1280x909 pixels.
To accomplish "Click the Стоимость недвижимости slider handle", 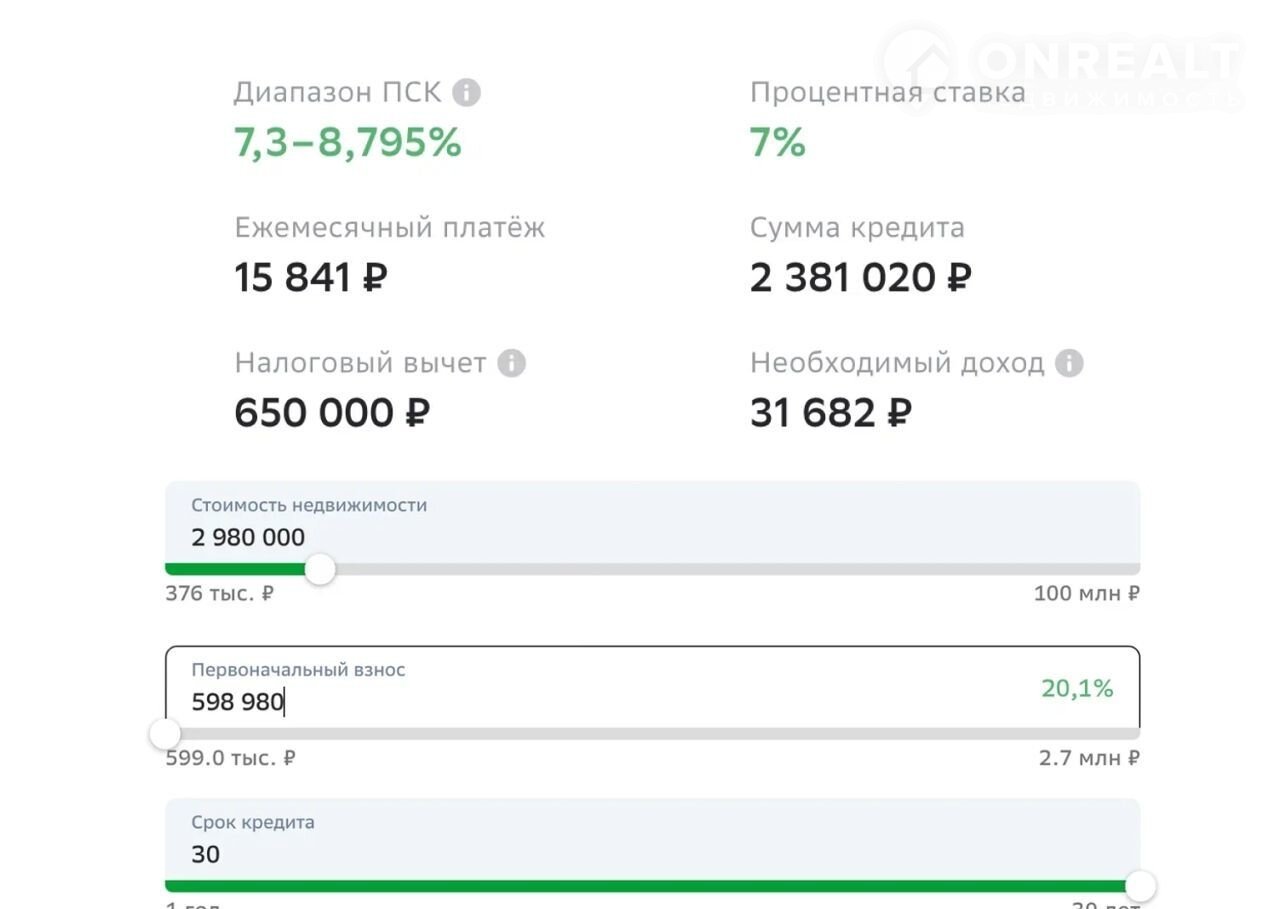I will 320,570.
